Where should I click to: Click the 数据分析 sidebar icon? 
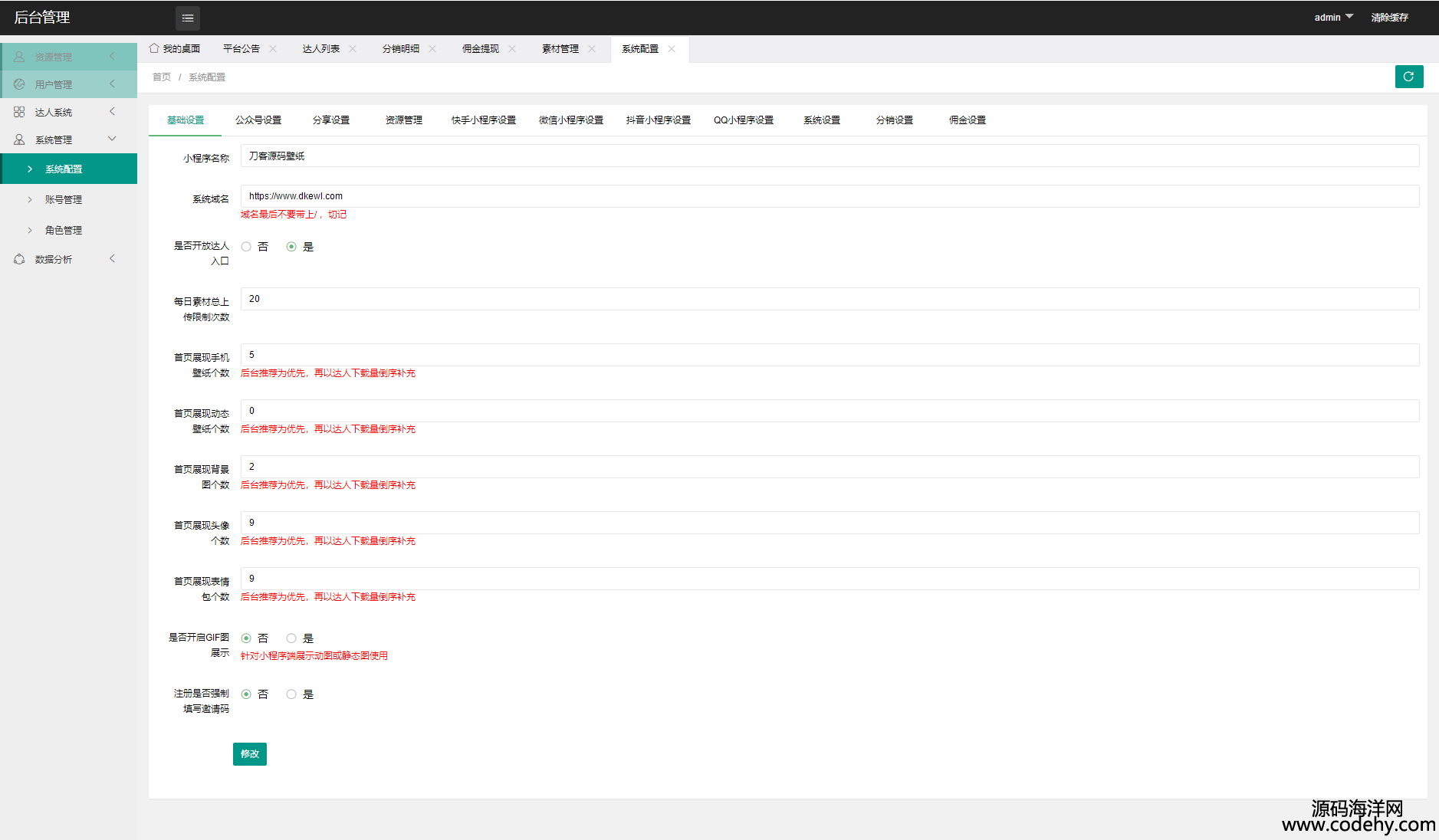coord(19,259)
